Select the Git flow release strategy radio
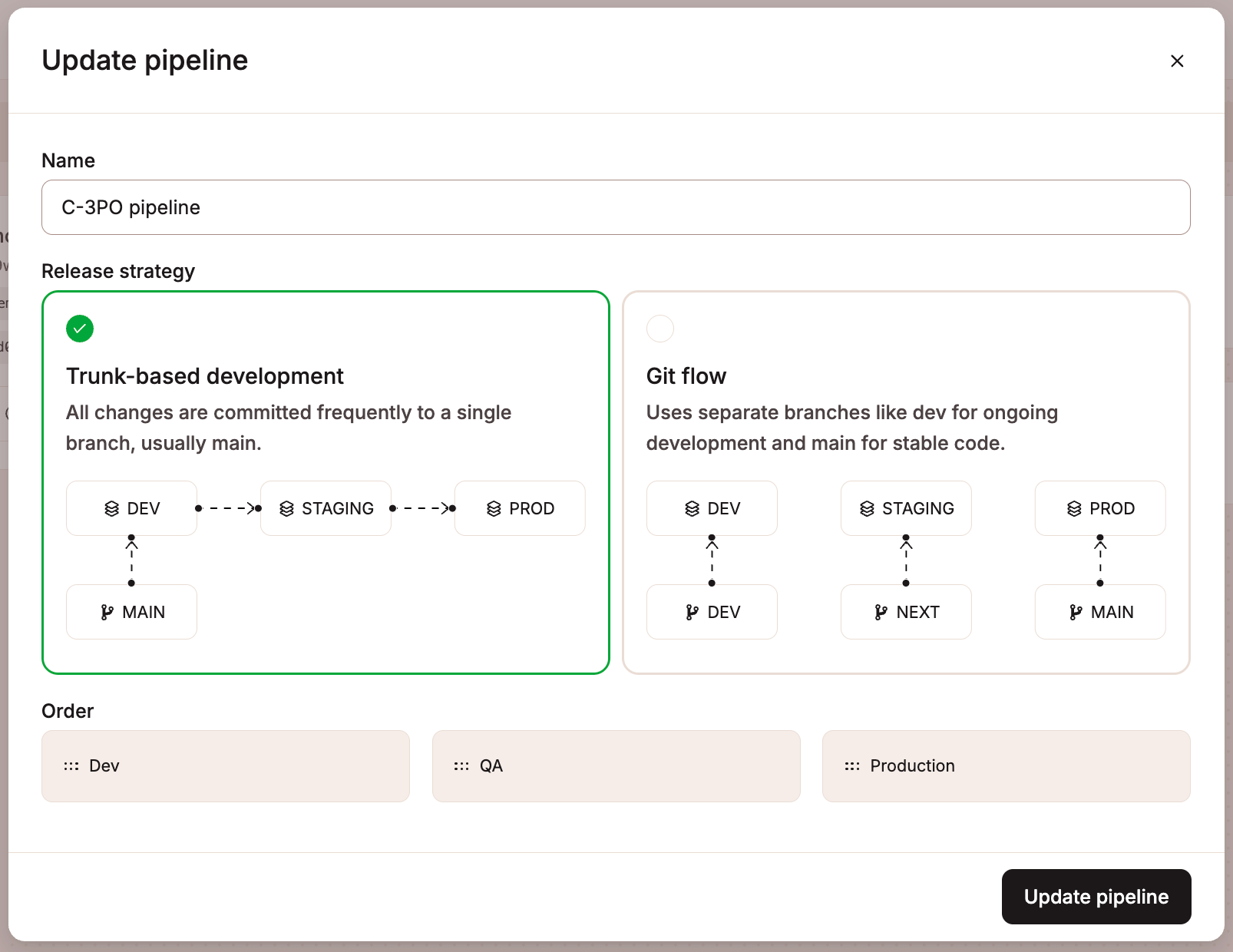The height and width of the screenshot is (952, 1233). pos(660,329)
